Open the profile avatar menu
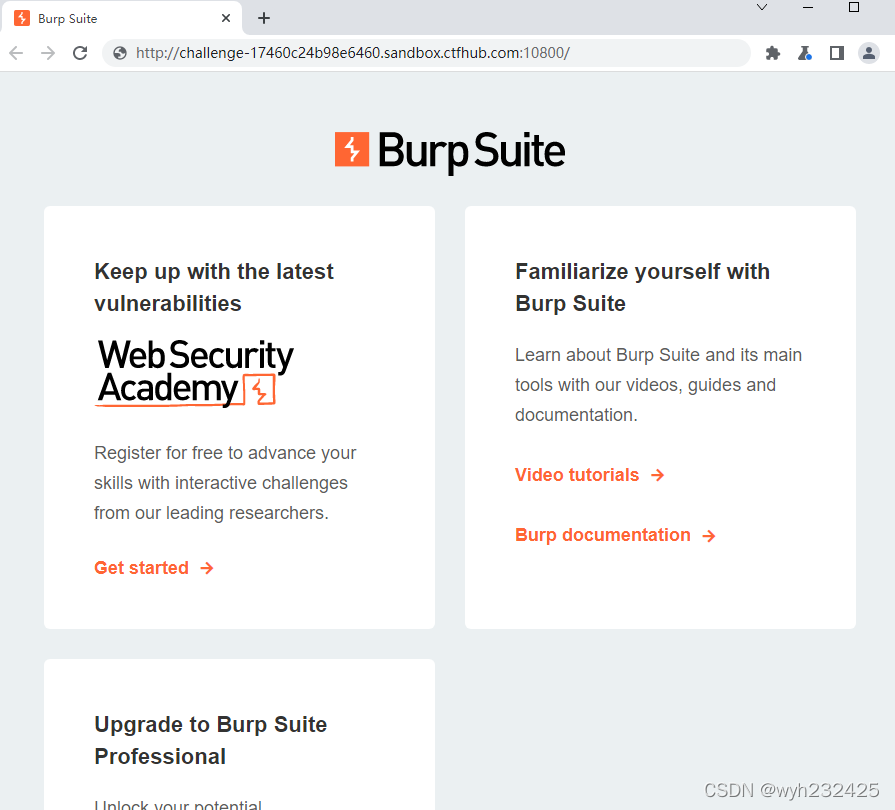 [x=869, y=53]
